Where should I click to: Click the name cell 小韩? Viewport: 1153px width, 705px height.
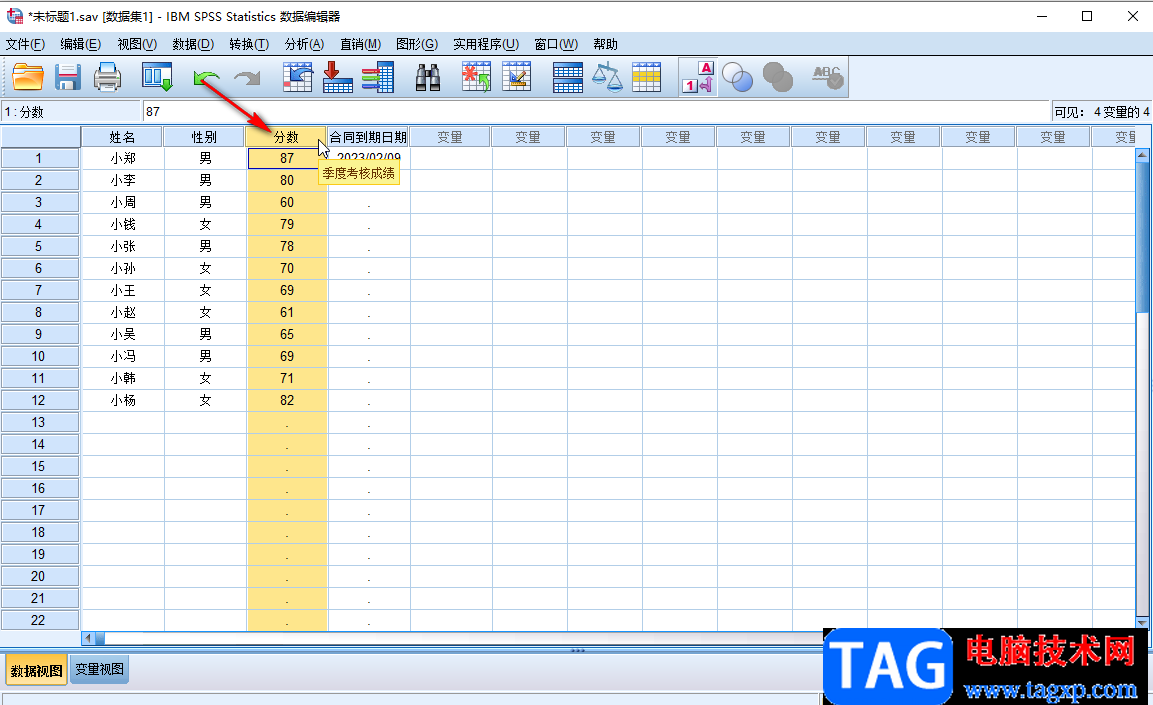[x=123, y=379]
